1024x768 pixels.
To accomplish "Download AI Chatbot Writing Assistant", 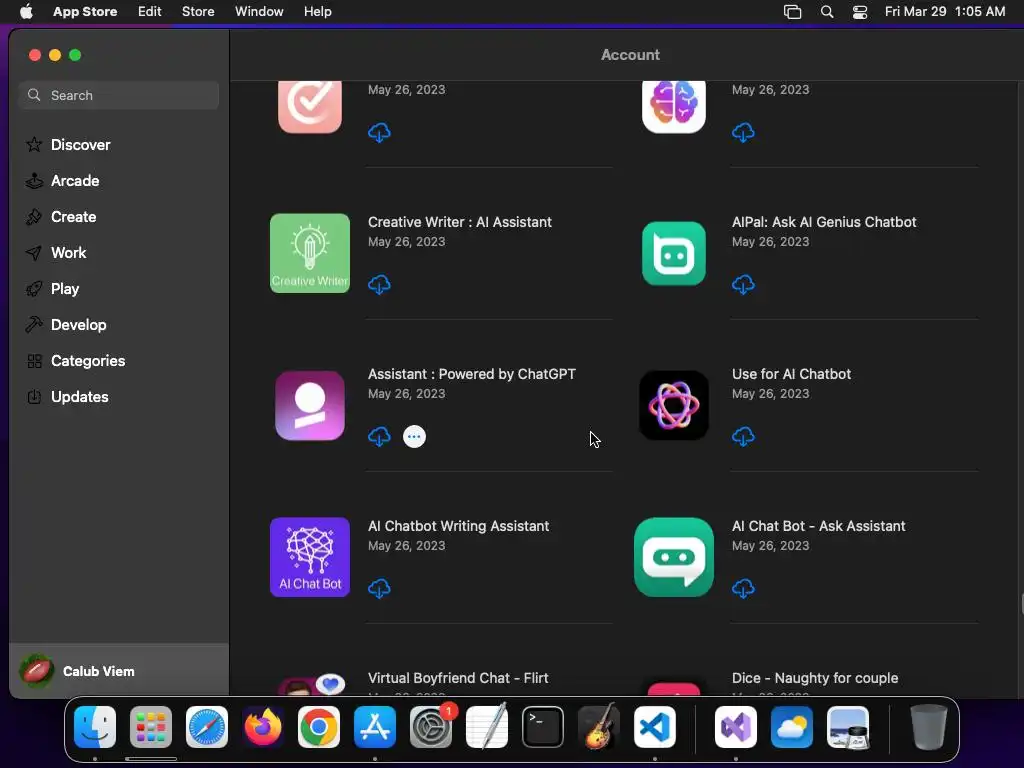I will tap(379, 588).
